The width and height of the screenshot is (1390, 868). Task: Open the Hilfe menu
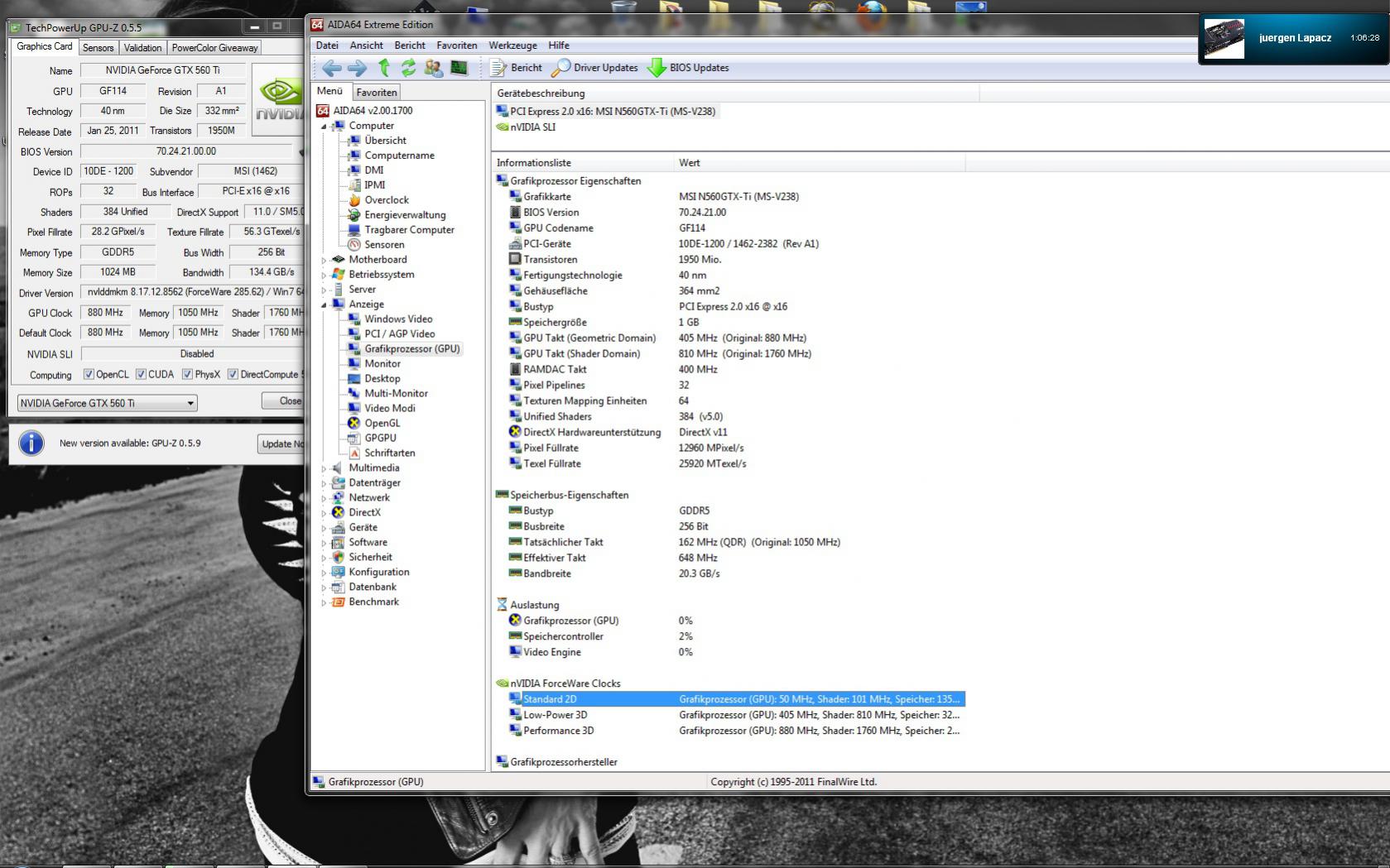[x=559, y=46]
